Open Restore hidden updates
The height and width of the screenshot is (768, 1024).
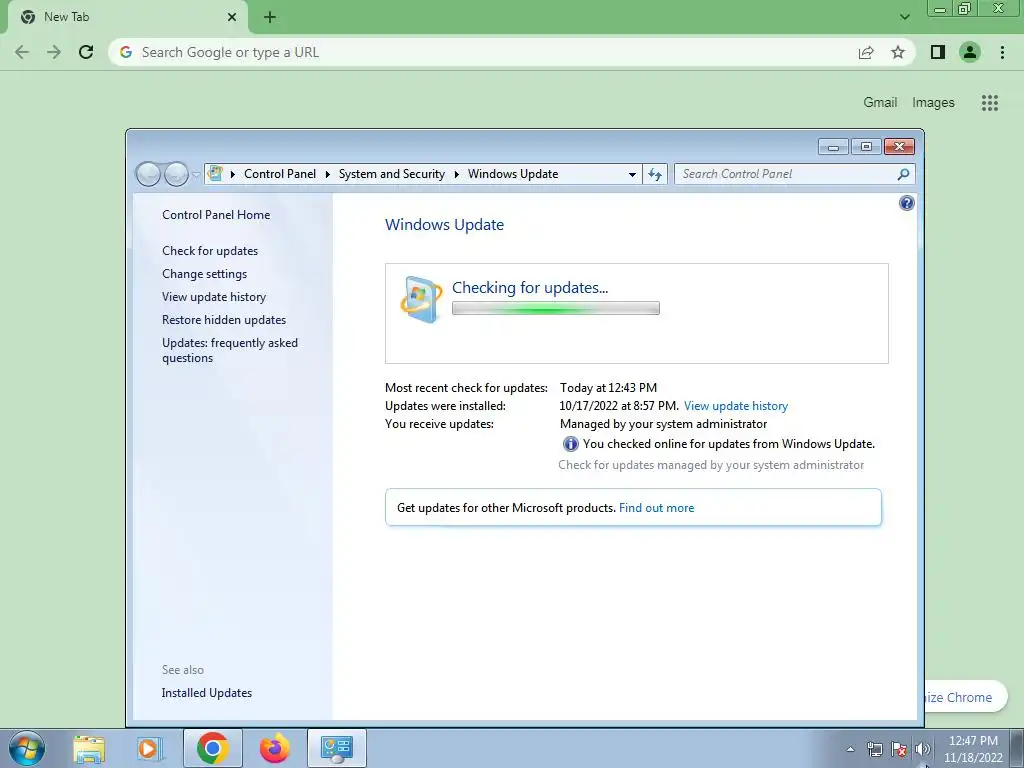click(x=224, y=320)
